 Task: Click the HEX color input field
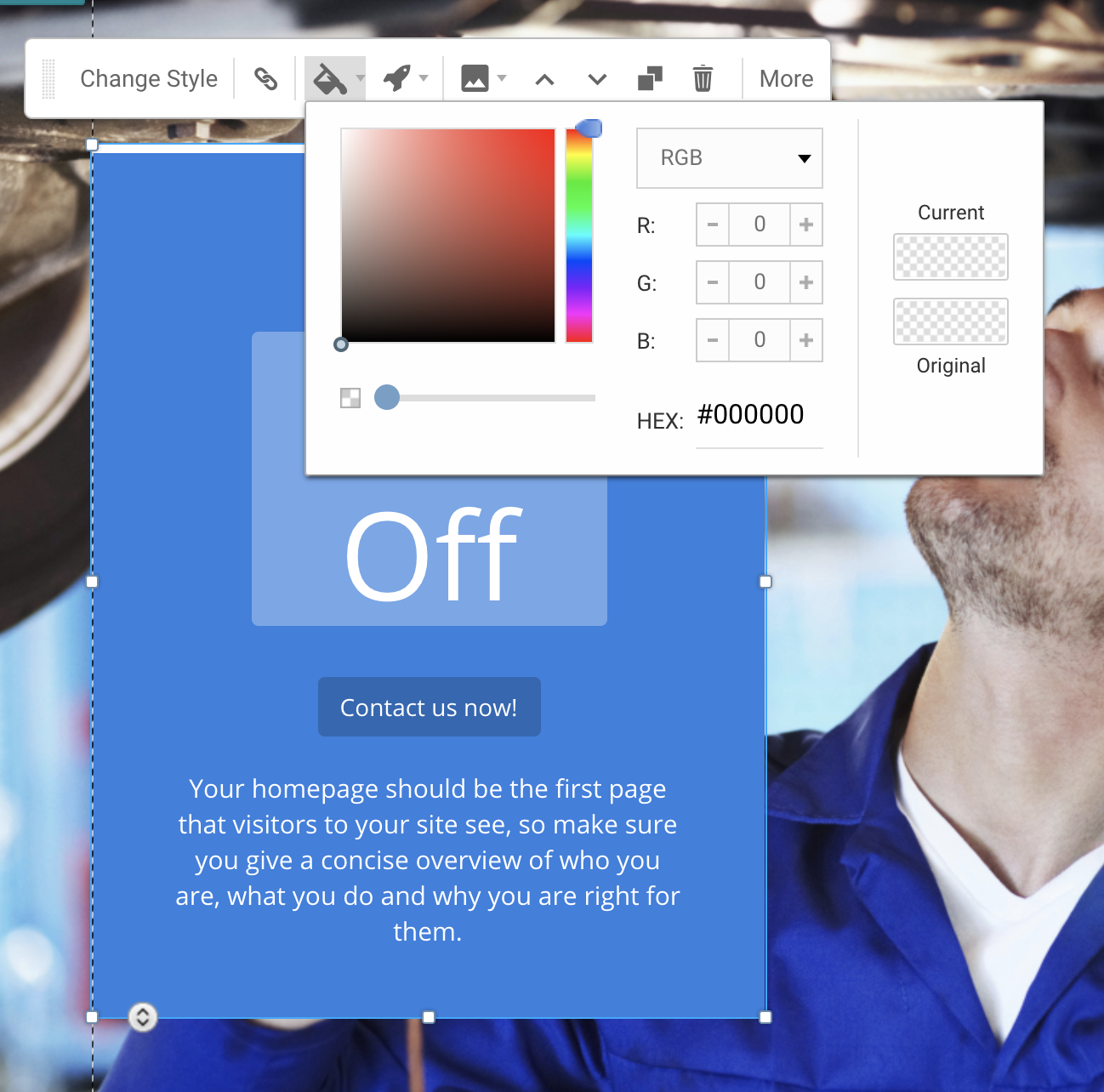click(x=758, y=416)
